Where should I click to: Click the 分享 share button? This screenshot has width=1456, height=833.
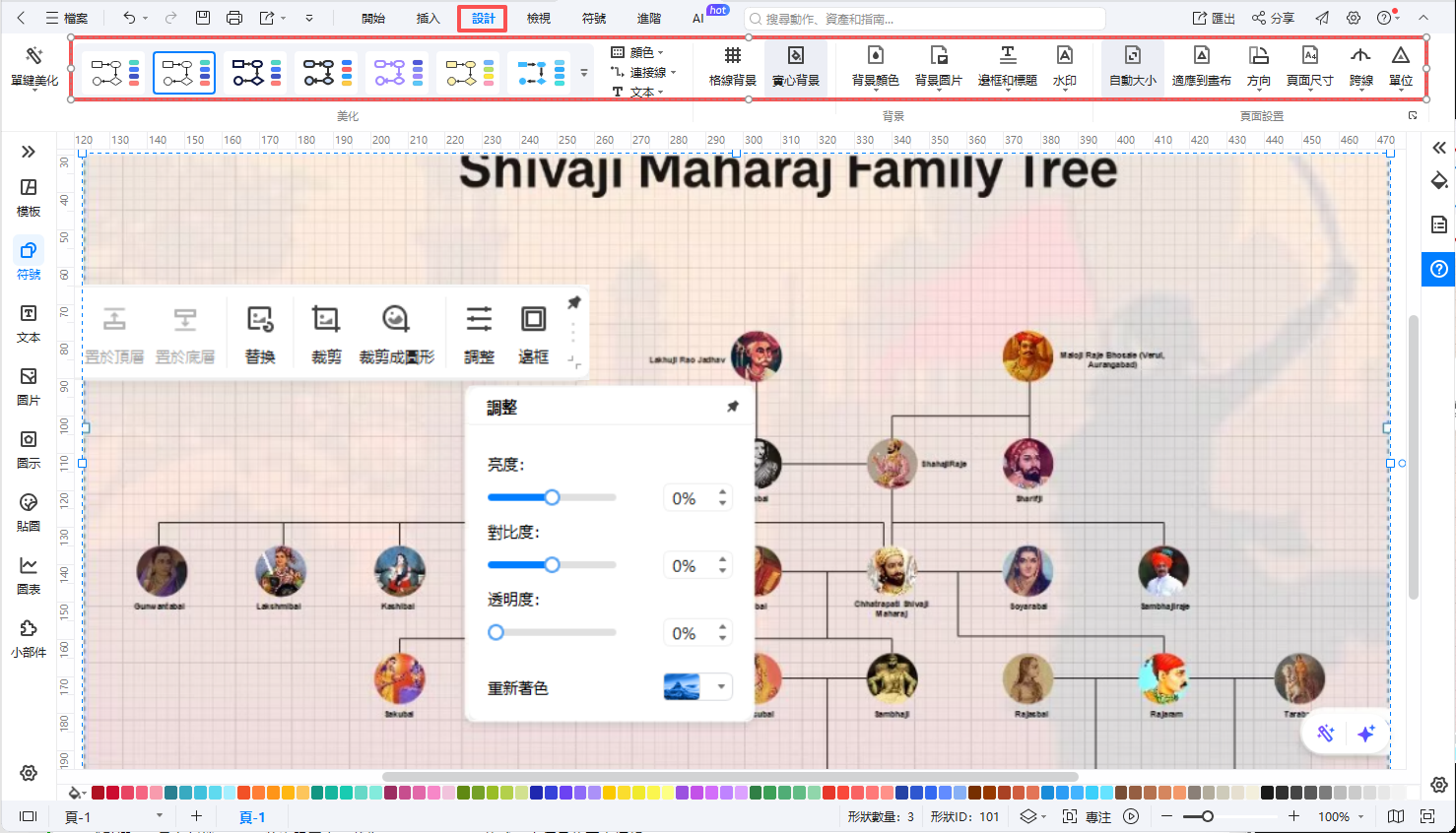[1273, 19]
